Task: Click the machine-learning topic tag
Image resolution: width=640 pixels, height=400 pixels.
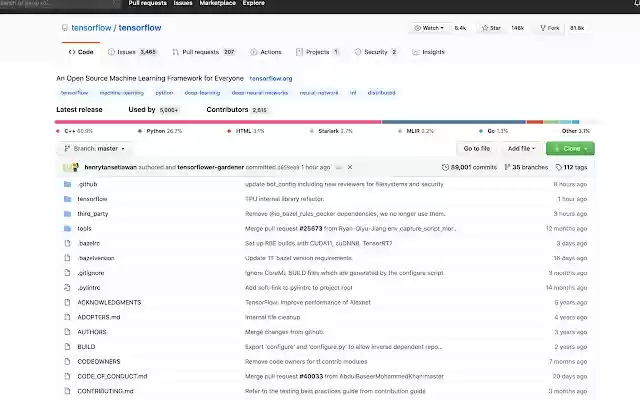Action: pos(122,93)
